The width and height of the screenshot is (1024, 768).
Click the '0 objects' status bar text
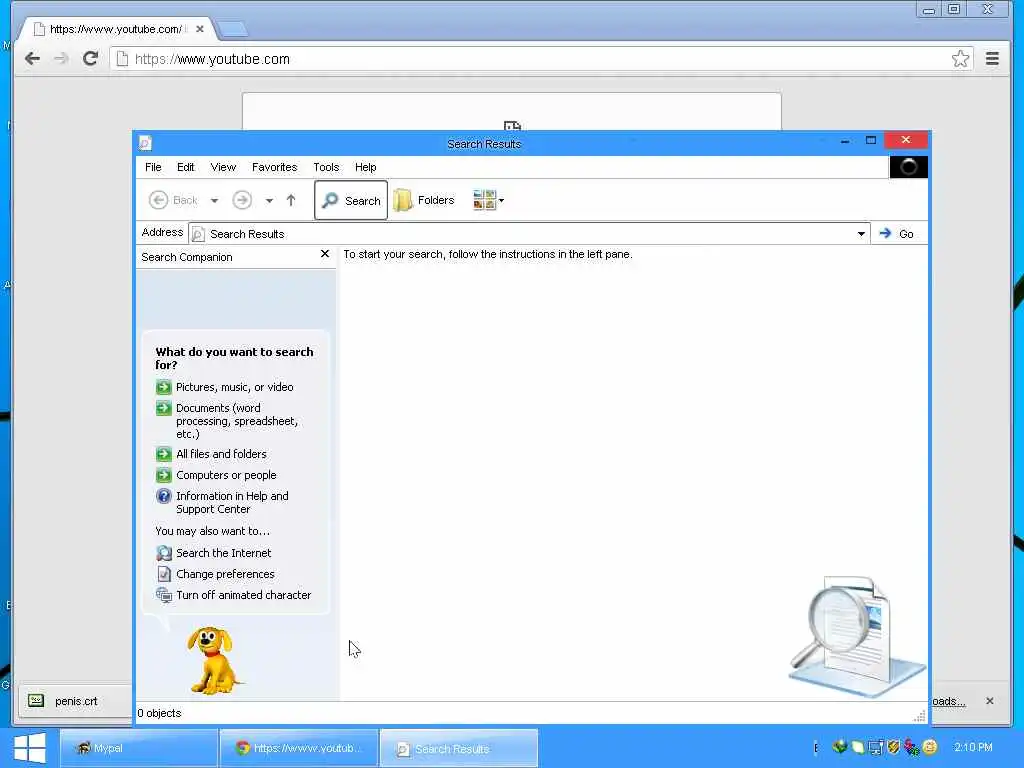(x=159, y=713)
